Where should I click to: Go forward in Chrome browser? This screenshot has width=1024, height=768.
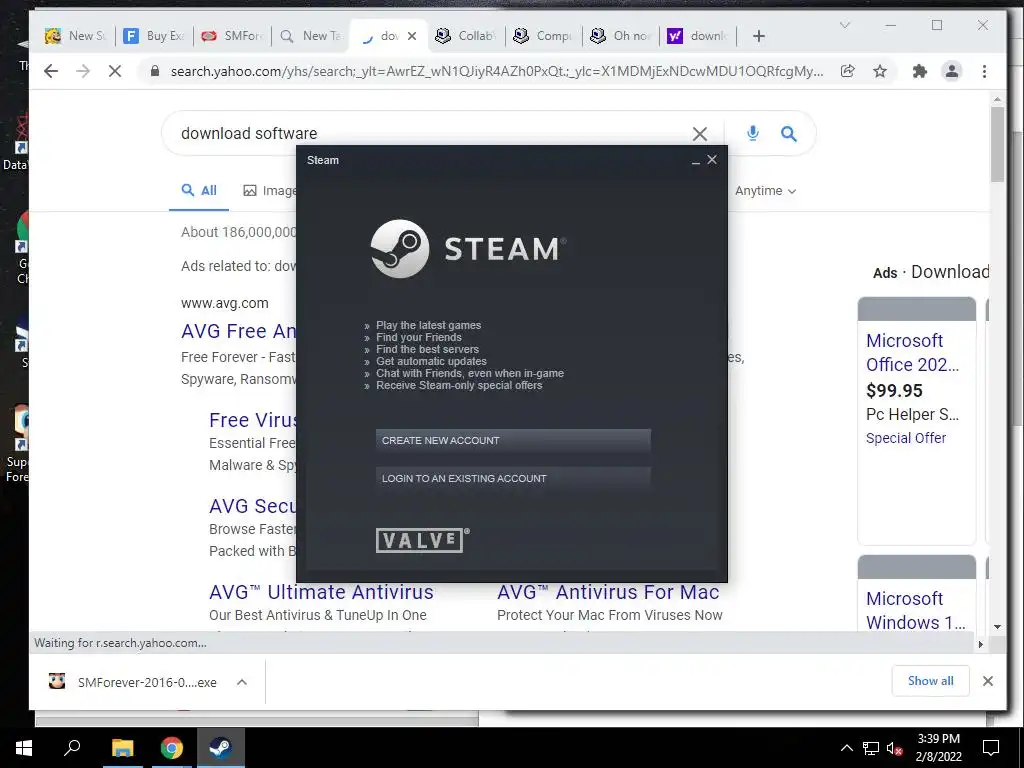[x=83, y=71]
